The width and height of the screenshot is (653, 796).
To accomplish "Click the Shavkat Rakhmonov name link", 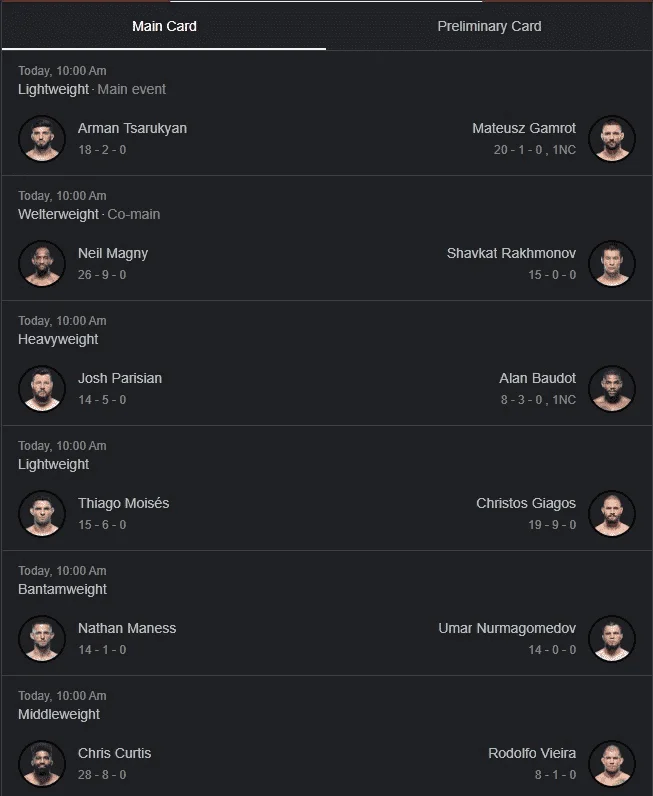I will click(511, 253).
